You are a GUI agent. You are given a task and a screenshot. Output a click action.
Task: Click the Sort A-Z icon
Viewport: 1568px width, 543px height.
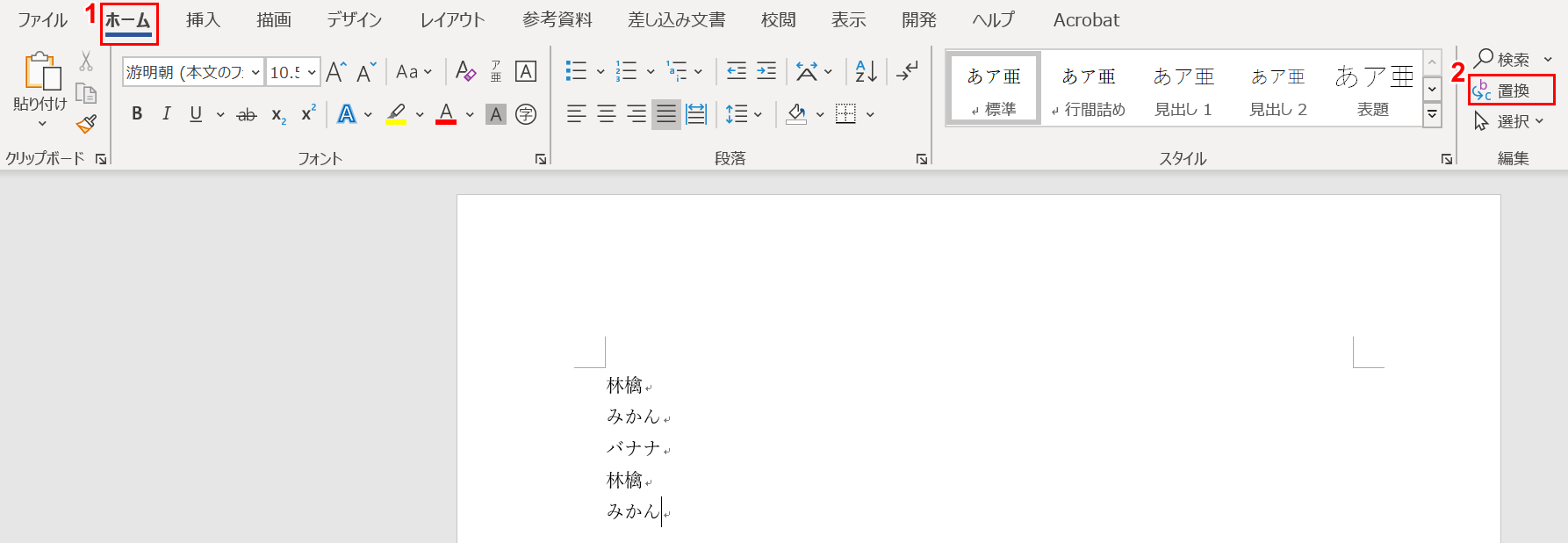coord(866,72)
